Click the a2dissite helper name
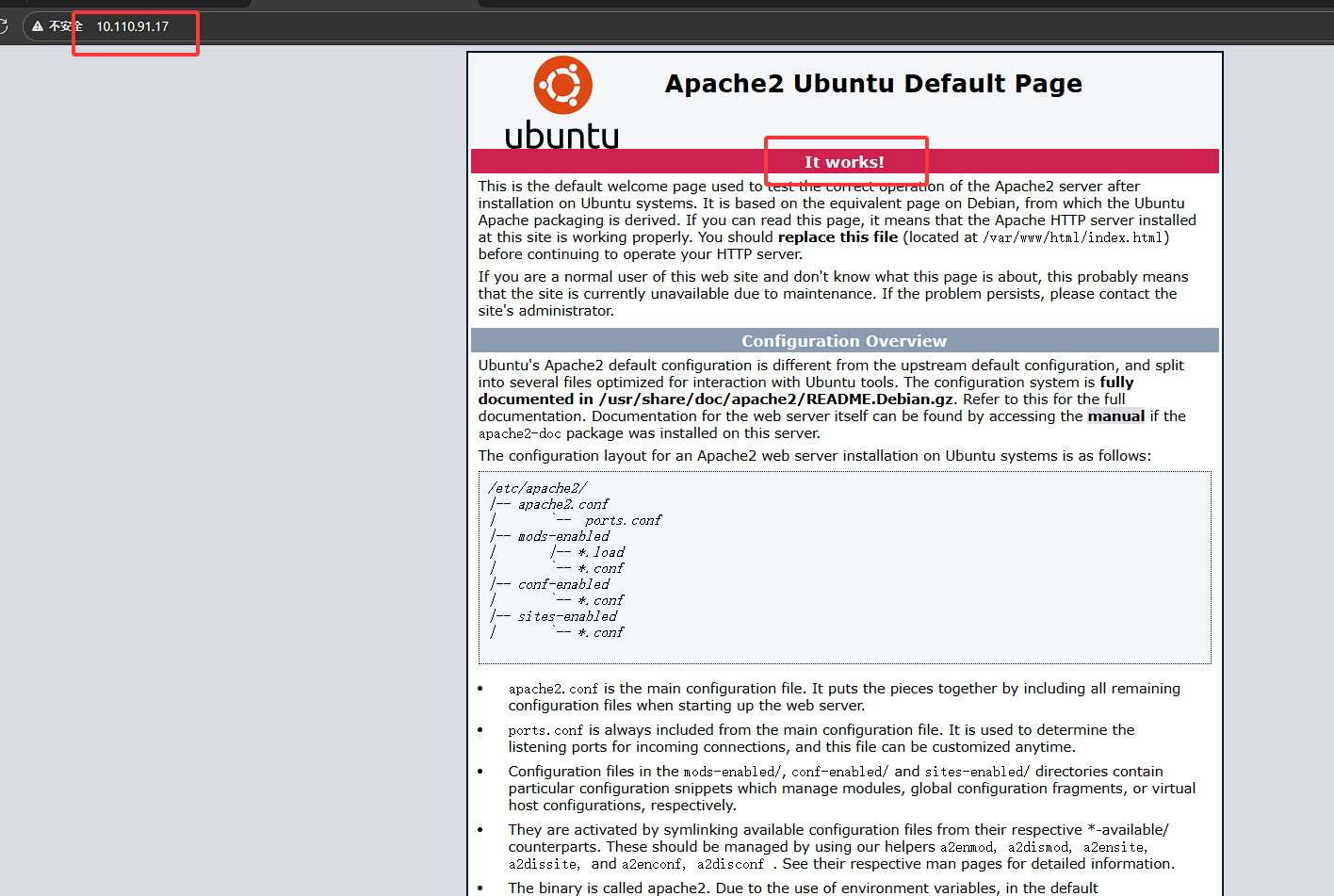Viewport: 1334px width, 896px height. [x=544, y=864]
